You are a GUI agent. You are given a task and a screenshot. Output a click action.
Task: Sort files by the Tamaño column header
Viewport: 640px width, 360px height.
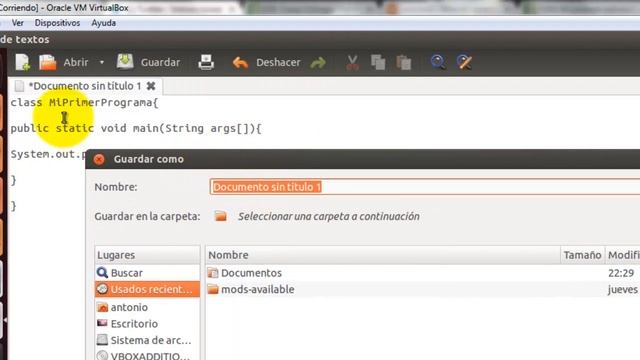[582, 255]
